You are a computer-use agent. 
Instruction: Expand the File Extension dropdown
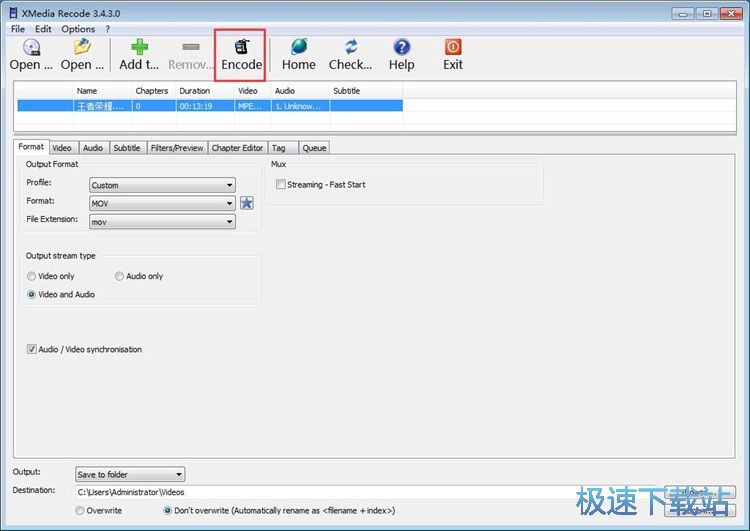(162, 221)
